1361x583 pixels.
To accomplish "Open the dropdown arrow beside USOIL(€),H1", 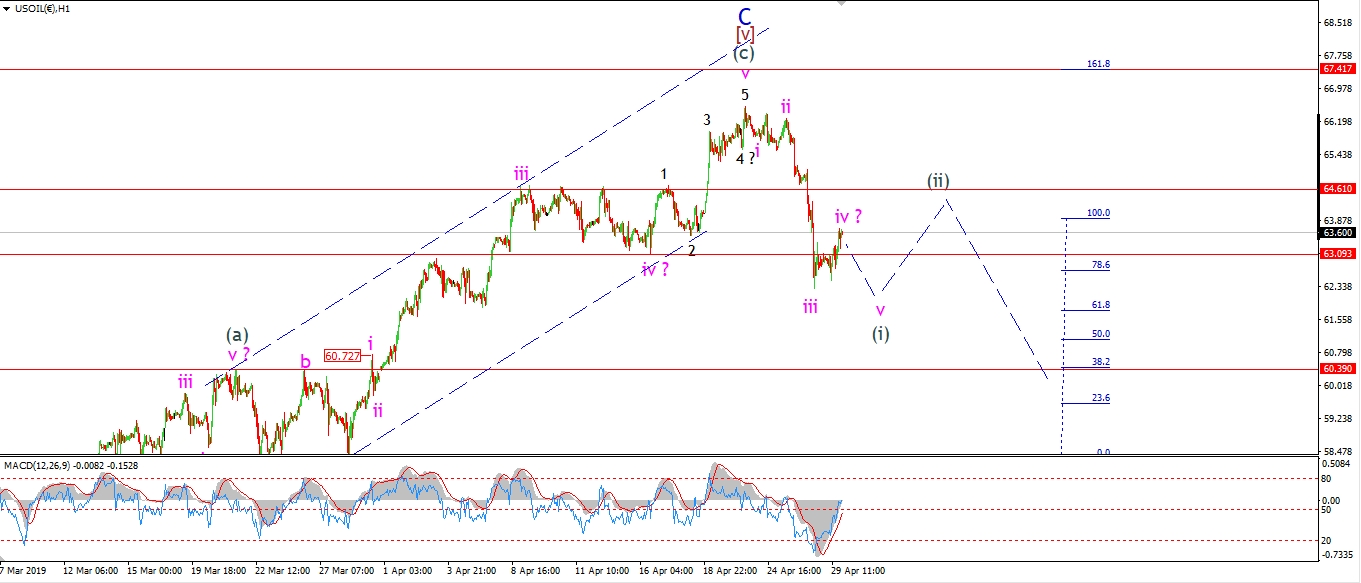I will 5,8.
